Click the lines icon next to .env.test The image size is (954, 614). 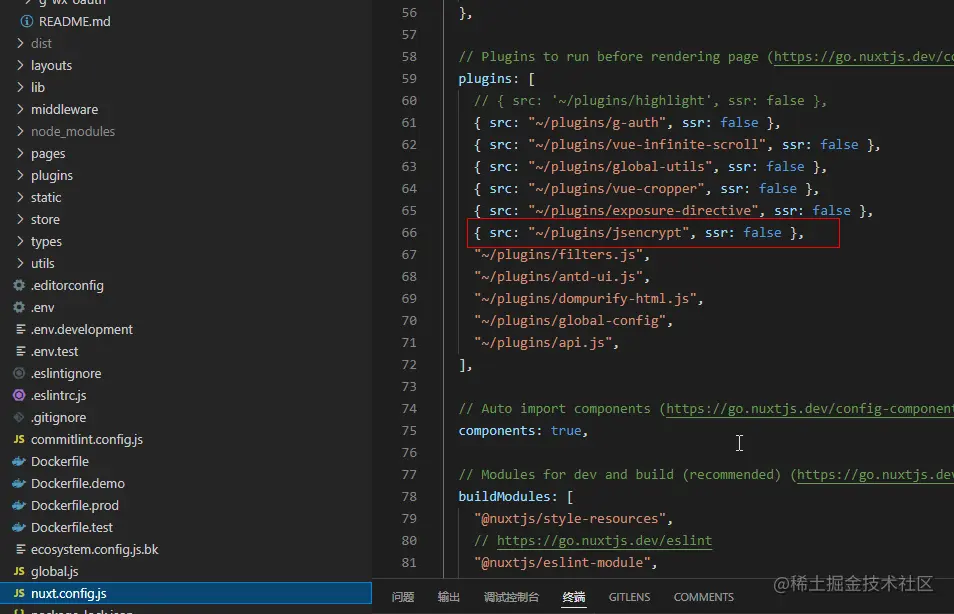(20, 351)
